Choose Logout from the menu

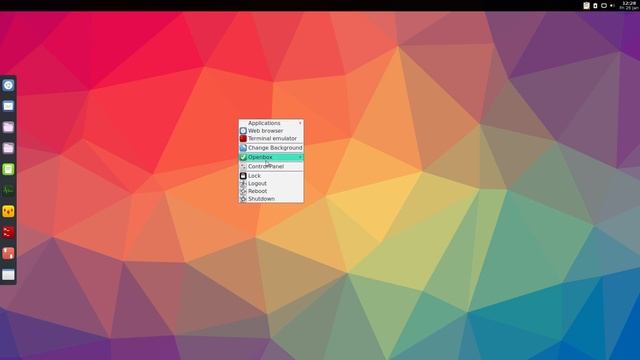coord(271,184)
